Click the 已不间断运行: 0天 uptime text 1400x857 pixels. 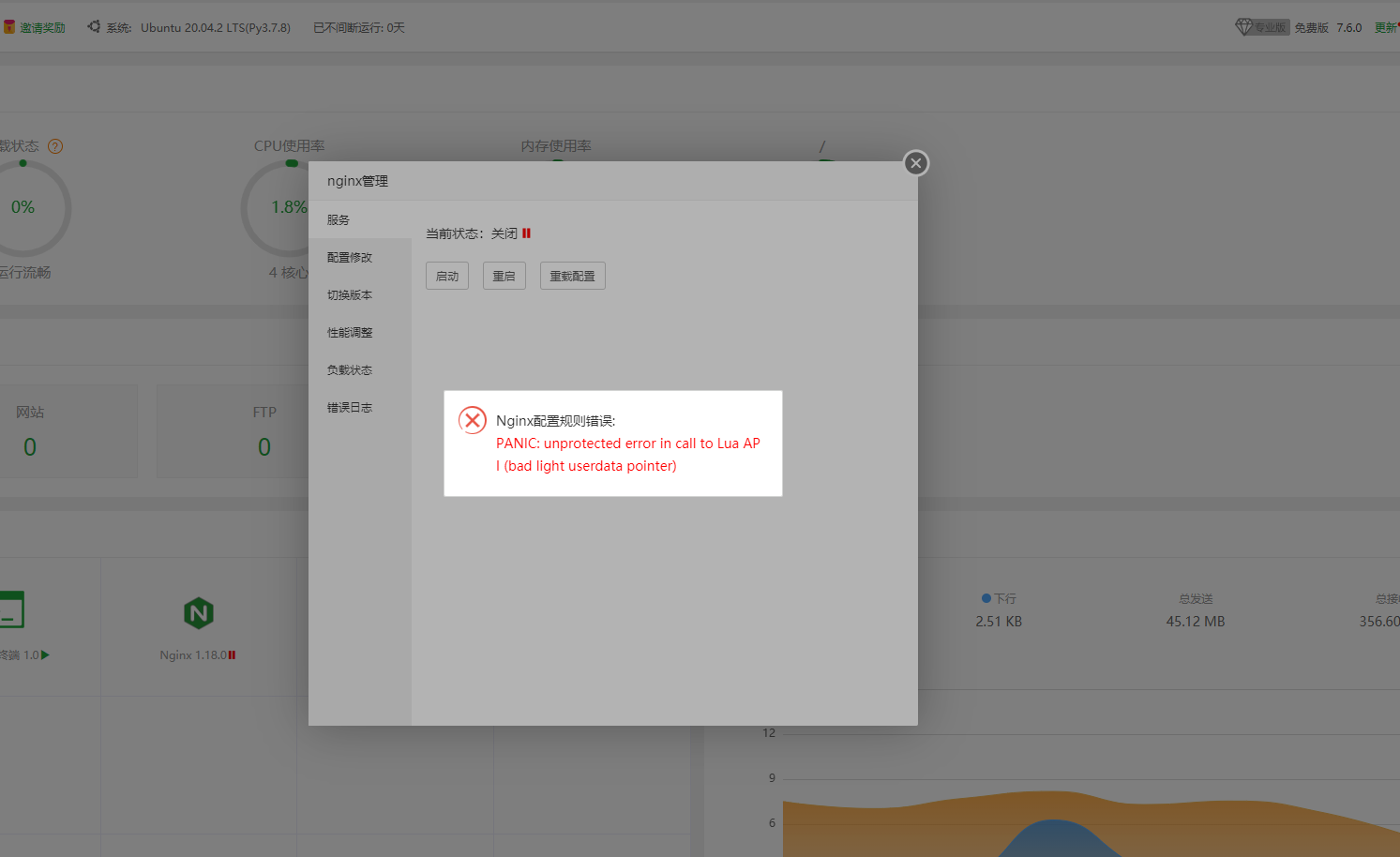(x=359, y=27)
